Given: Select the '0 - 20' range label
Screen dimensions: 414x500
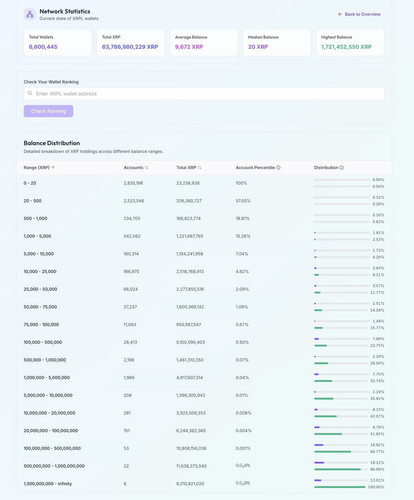Looking at the screenshot, I should pos(30,183).
